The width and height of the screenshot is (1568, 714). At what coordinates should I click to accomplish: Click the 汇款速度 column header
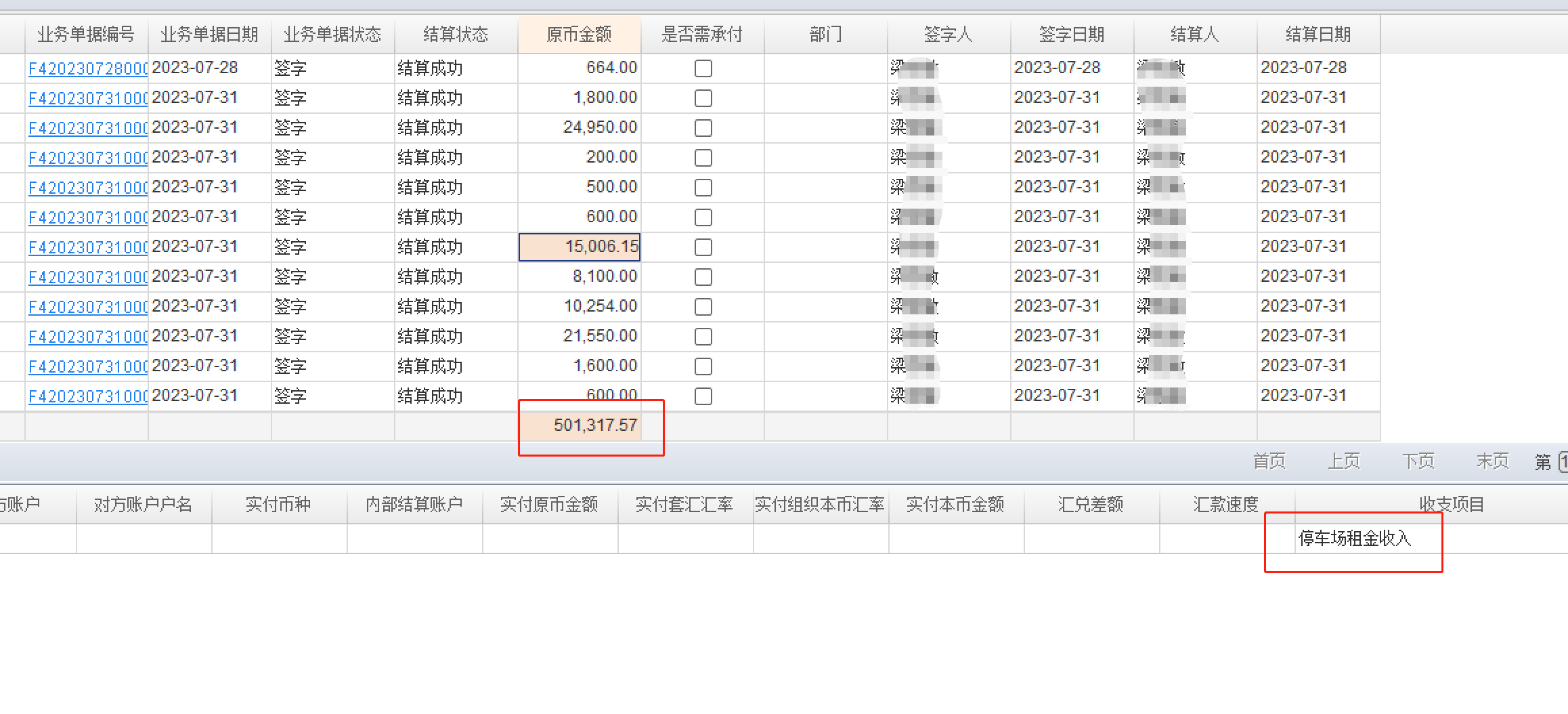pyautogui.click(x=1227, y=505)
